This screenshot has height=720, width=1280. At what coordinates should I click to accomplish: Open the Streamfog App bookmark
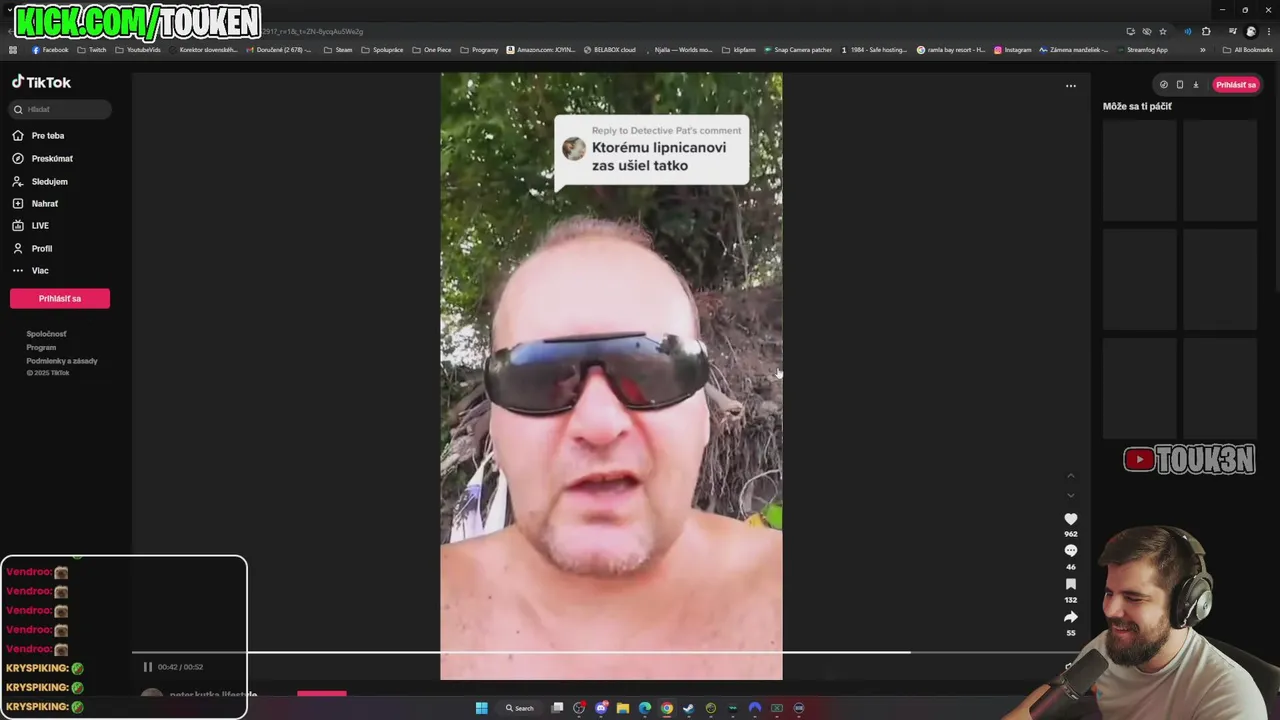coord(1142,50)
